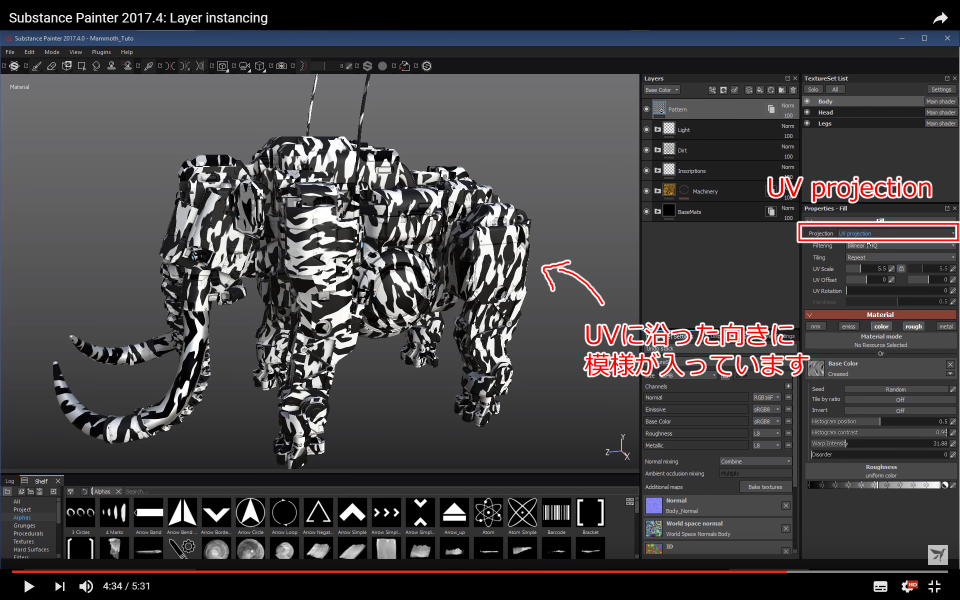Select the Material Picker eyedropper tool
960x600 pixels.
tap(148, 66)
